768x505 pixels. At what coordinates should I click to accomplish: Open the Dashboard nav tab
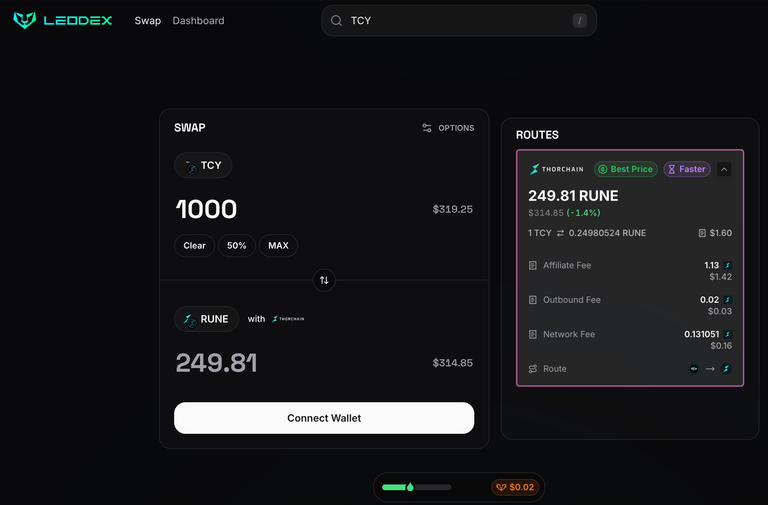(x=198, y=21)
